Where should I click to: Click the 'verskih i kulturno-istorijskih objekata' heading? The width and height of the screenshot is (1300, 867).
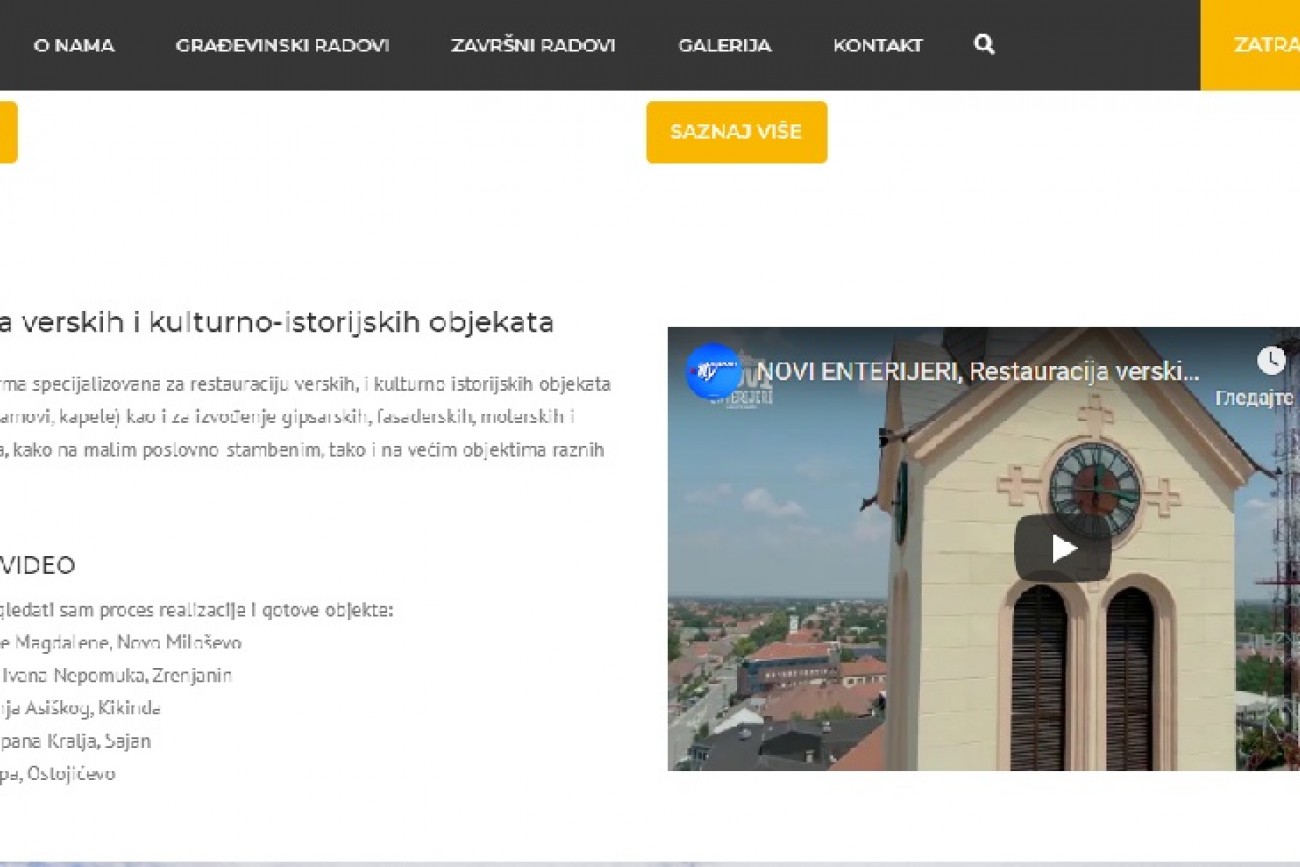[278, 323]
